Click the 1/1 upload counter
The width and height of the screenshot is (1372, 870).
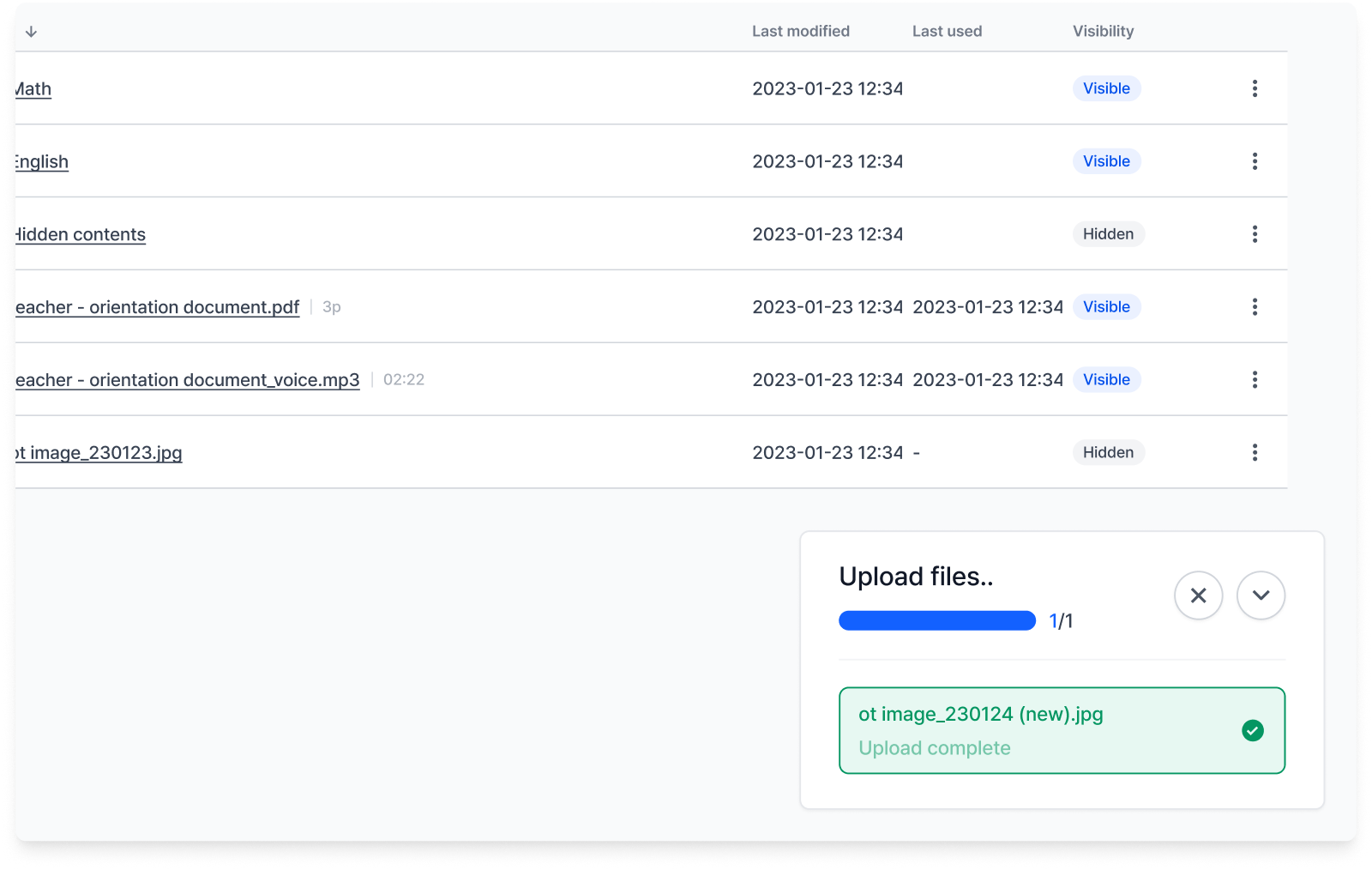[x=1061, y=621]
